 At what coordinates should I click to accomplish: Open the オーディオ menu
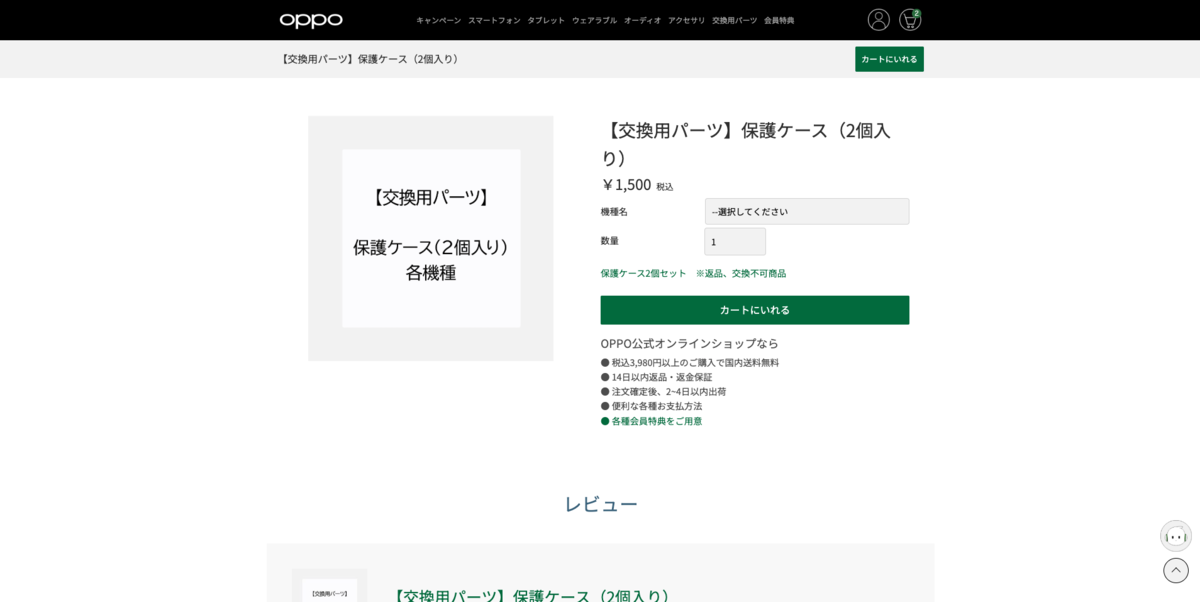(642, 20)
